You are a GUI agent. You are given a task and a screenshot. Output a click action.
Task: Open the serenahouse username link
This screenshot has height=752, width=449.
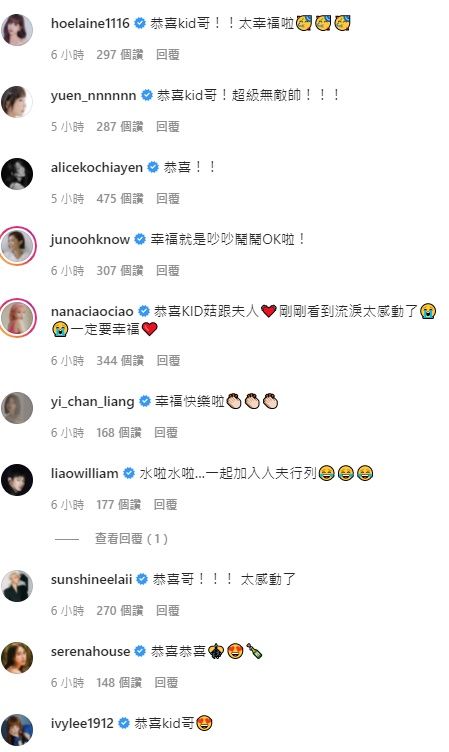pos(90,651)
